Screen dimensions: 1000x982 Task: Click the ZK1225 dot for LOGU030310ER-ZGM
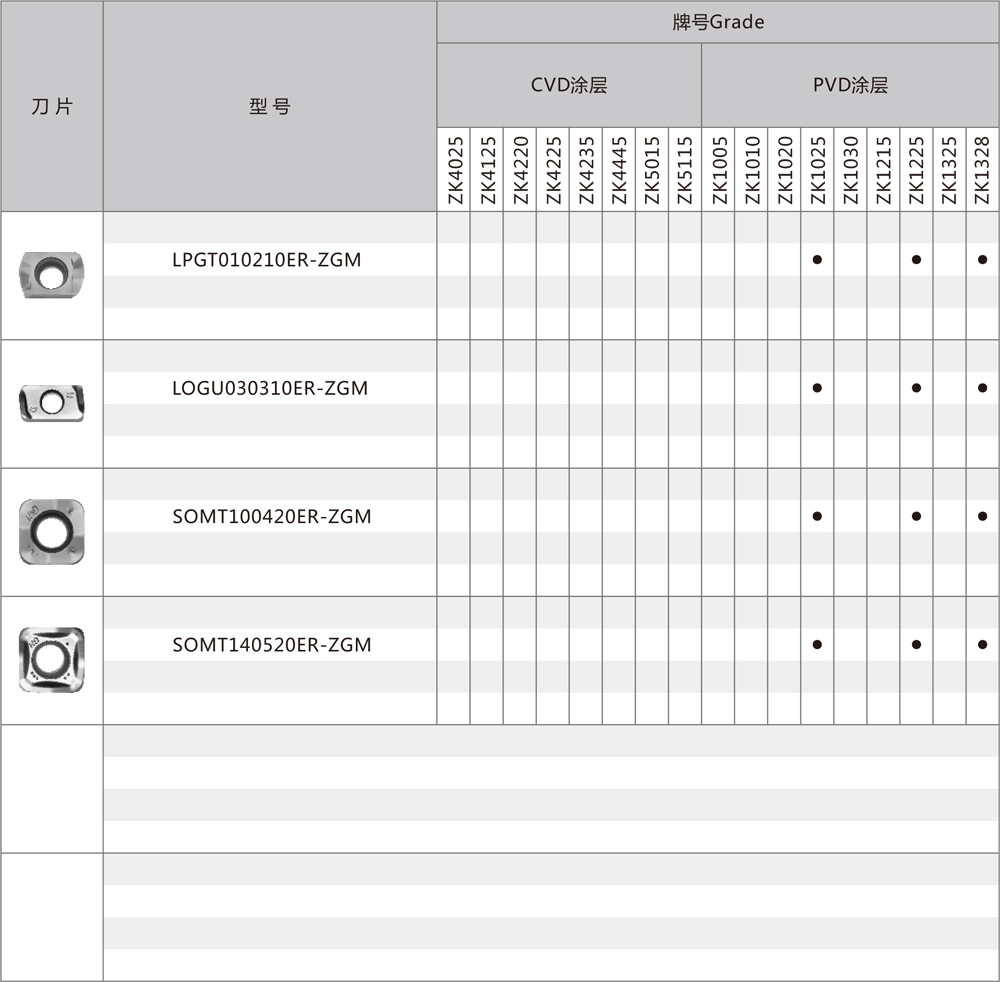(916, 388)
